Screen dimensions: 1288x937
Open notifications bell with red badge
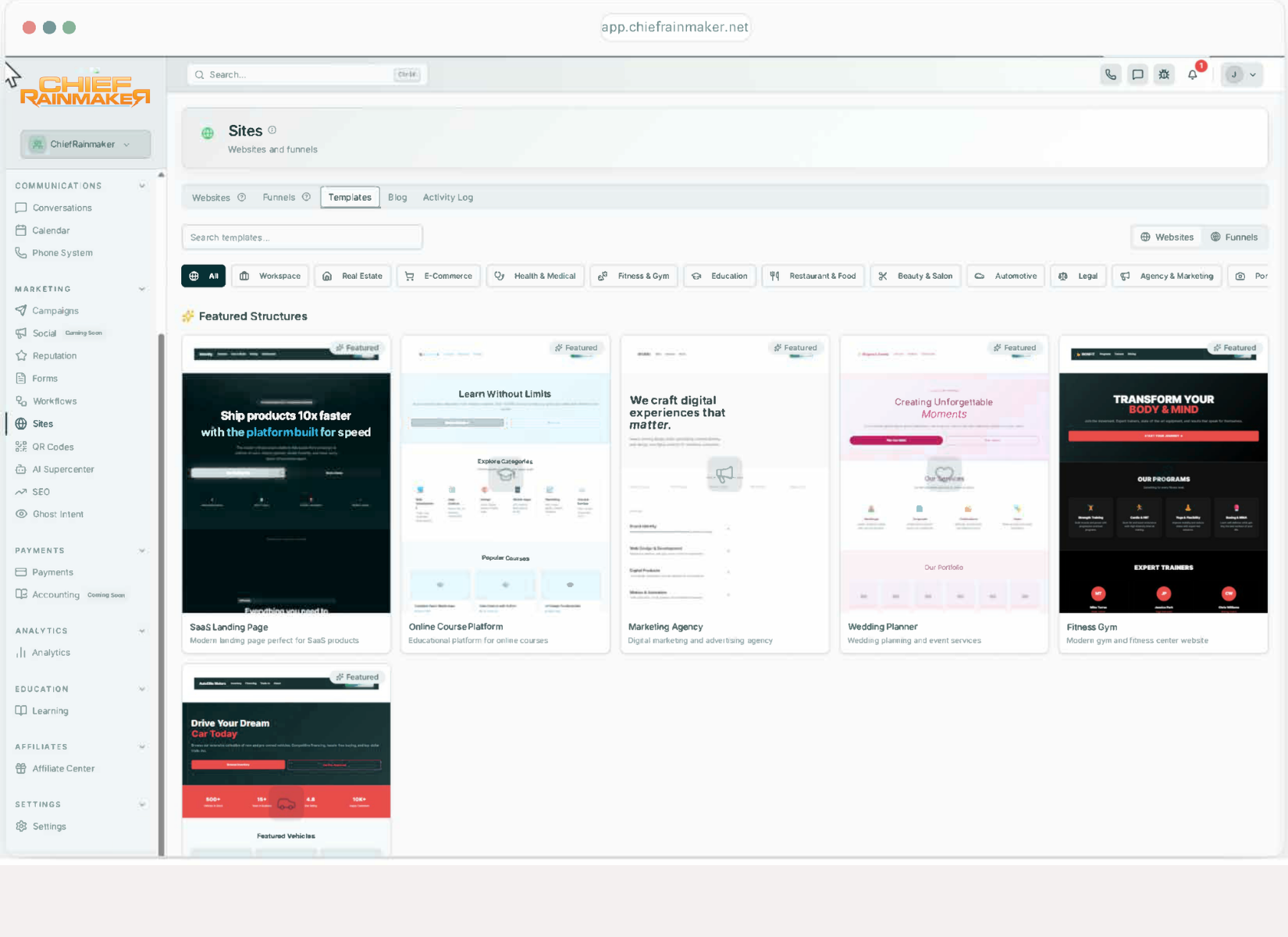[x=1193, y=75]
